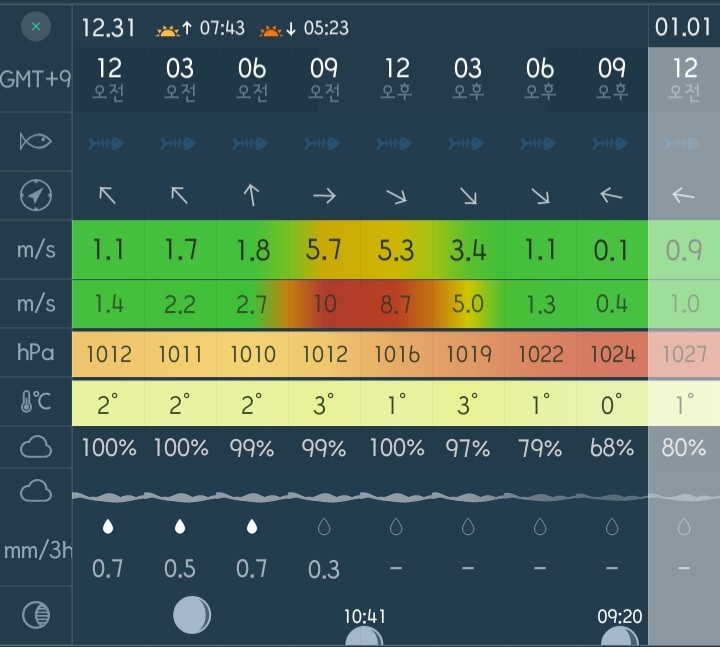The width and height of the screenshot is (720, 647).
Task: Click the mm/3h precipitation unit label
Action: point(38,550)
